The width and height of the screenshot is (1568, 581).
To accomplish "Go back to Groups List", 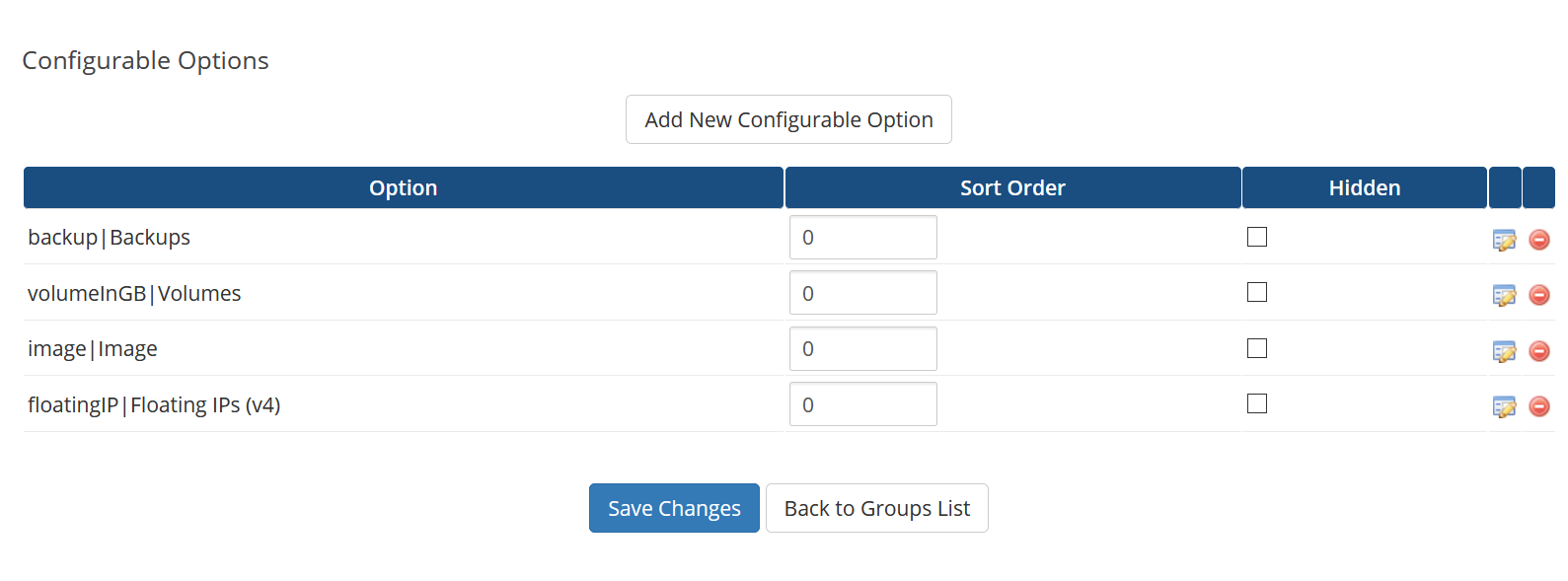I will 877,508.
